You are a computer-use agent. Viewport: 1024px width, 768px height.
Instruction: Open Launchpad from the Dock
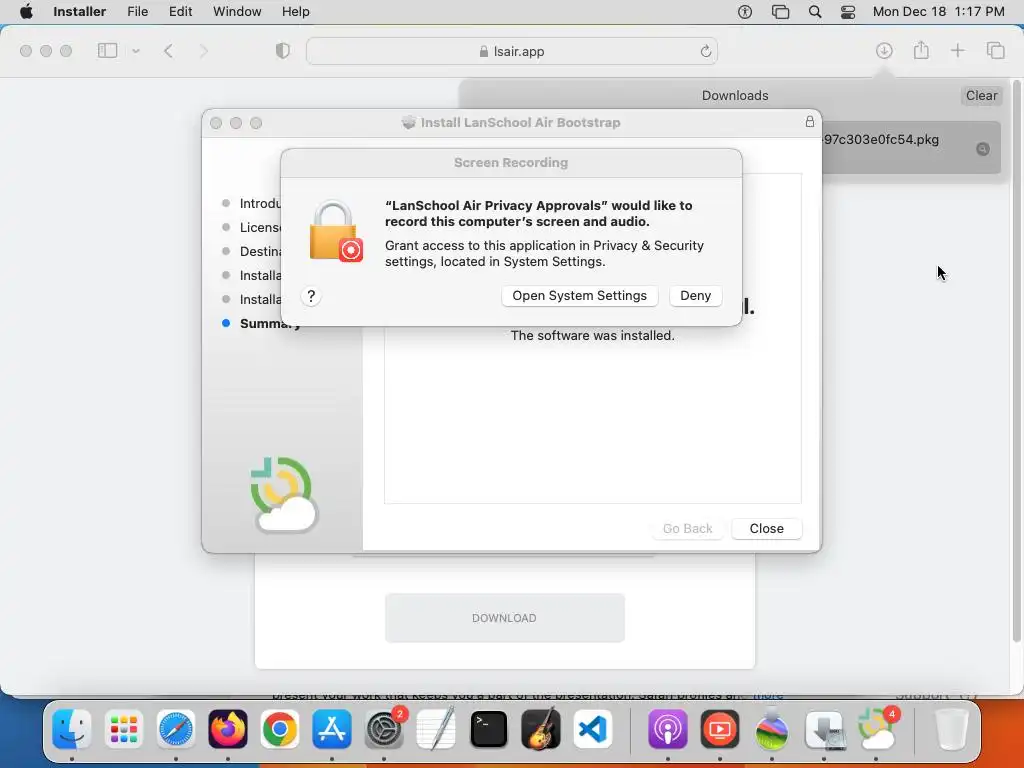point(123,729)
